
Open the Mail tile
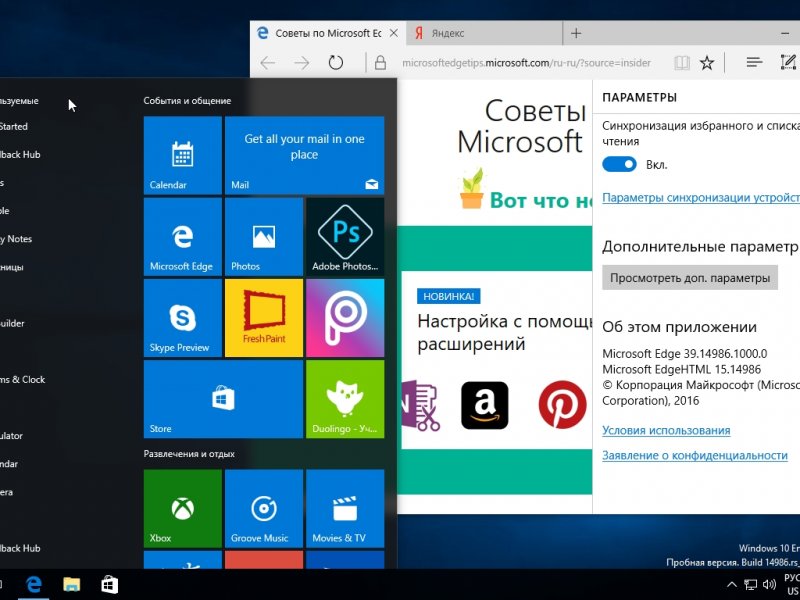(x=305, y=155)
